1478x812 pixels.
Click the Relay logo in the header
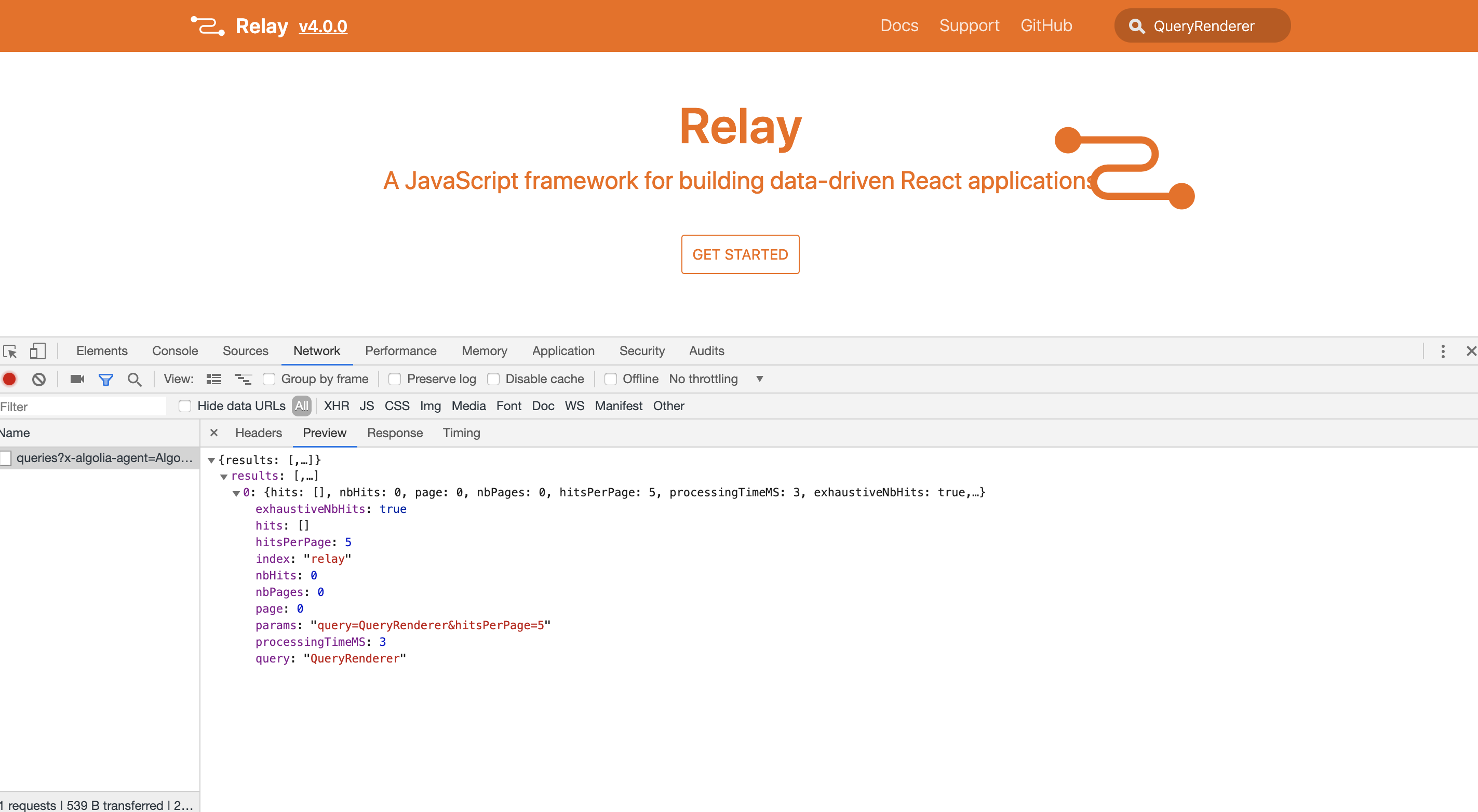tap(207, 26)
